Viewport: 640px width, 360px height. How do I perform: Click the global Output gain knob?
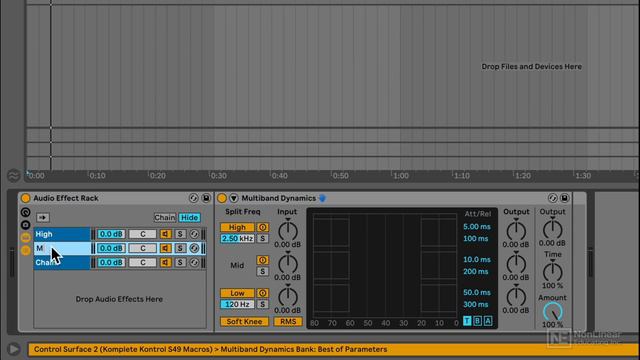click(552, 229)
